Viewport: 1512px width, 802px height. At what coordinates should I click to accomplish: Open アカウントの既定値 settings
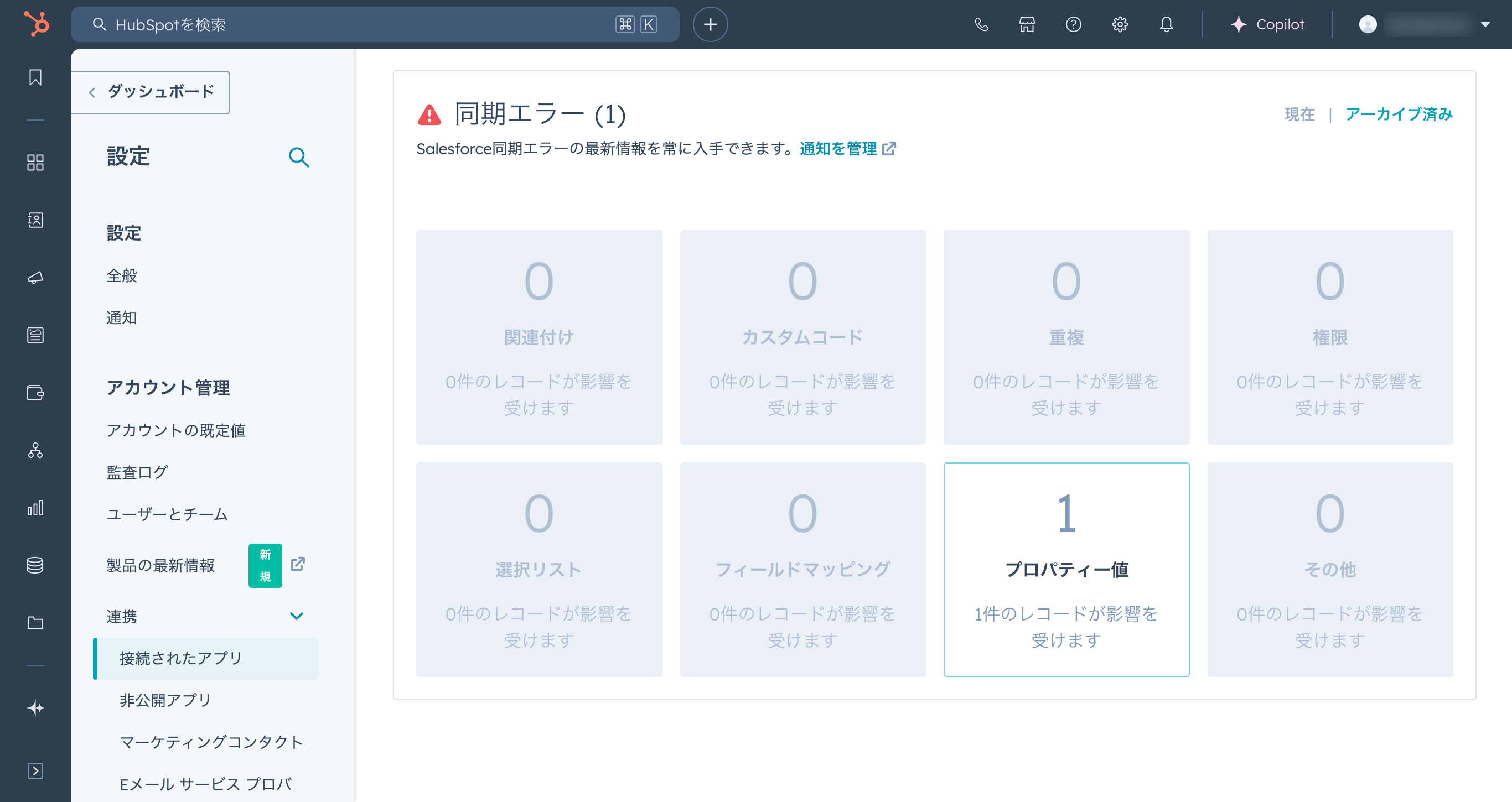(x=176, y=431)
